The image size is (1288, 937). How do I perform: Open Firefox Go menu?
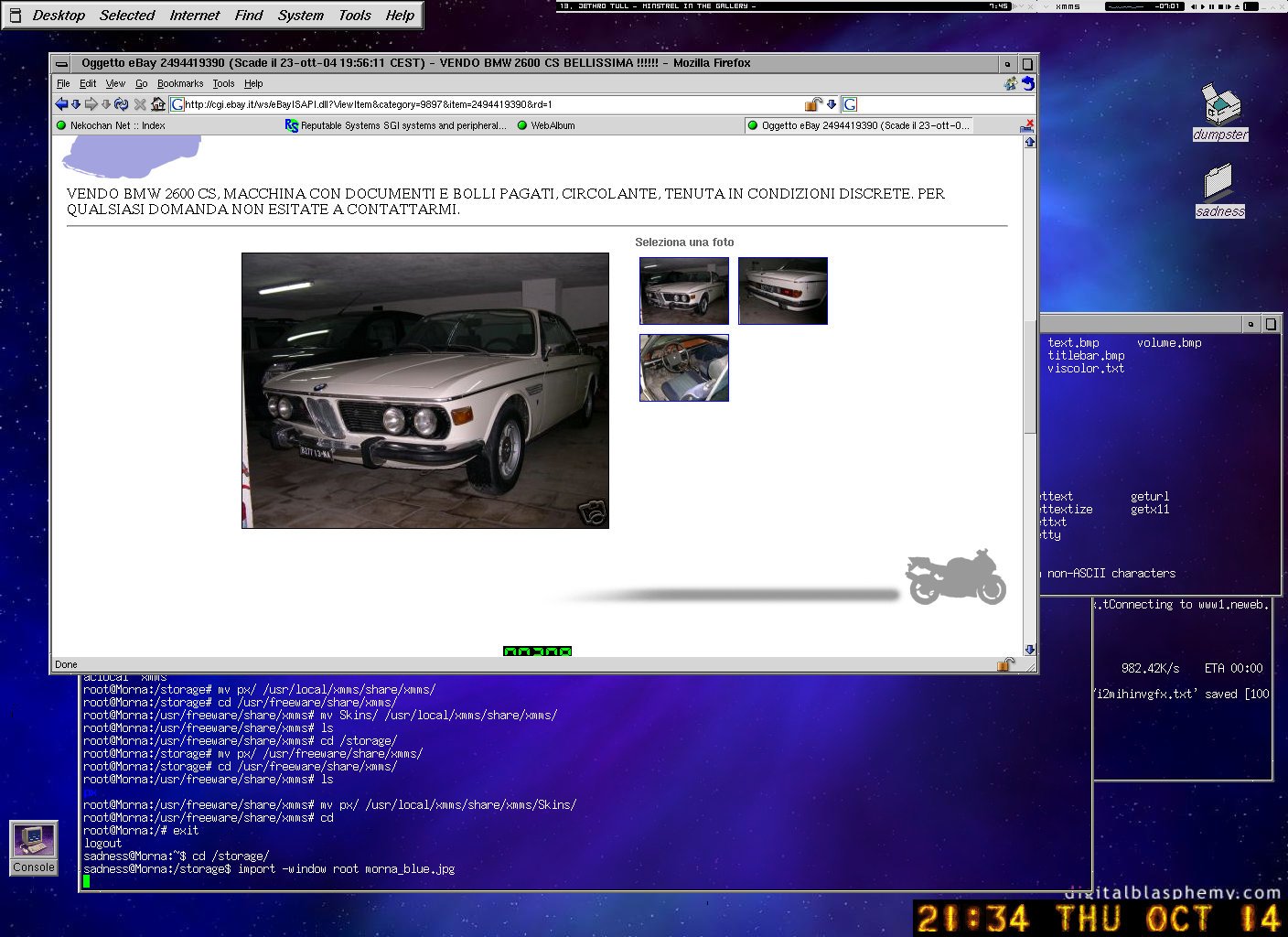coord(141,83)
